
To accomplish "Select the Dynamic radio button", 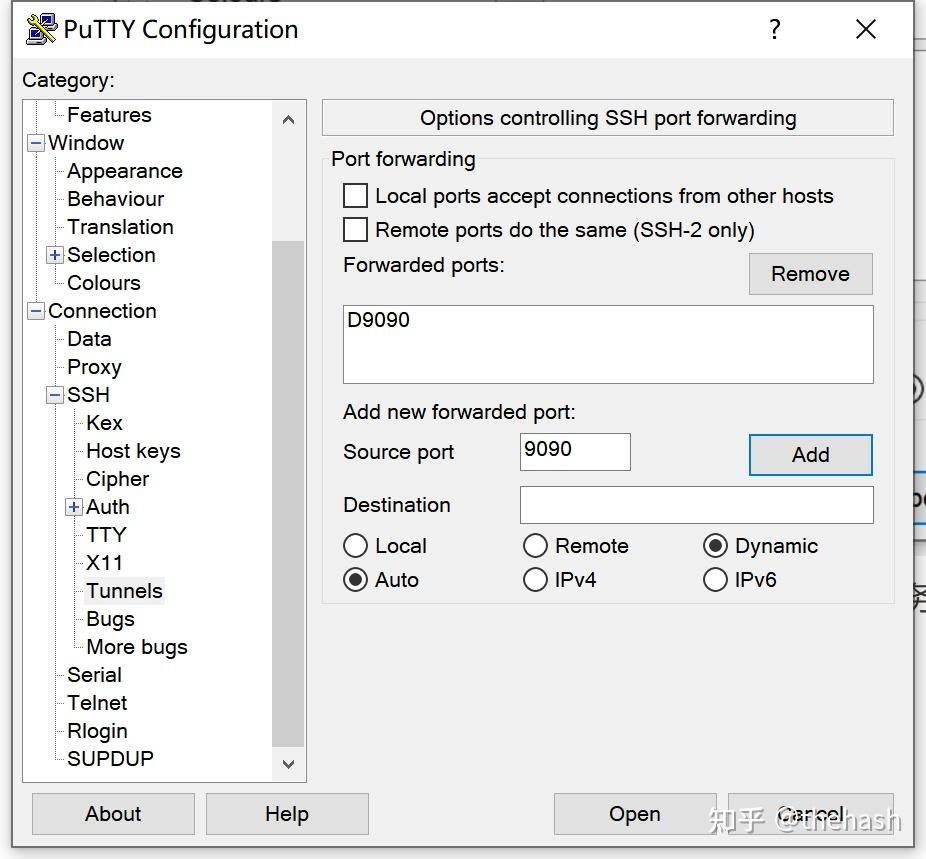I will coord(715,546).
